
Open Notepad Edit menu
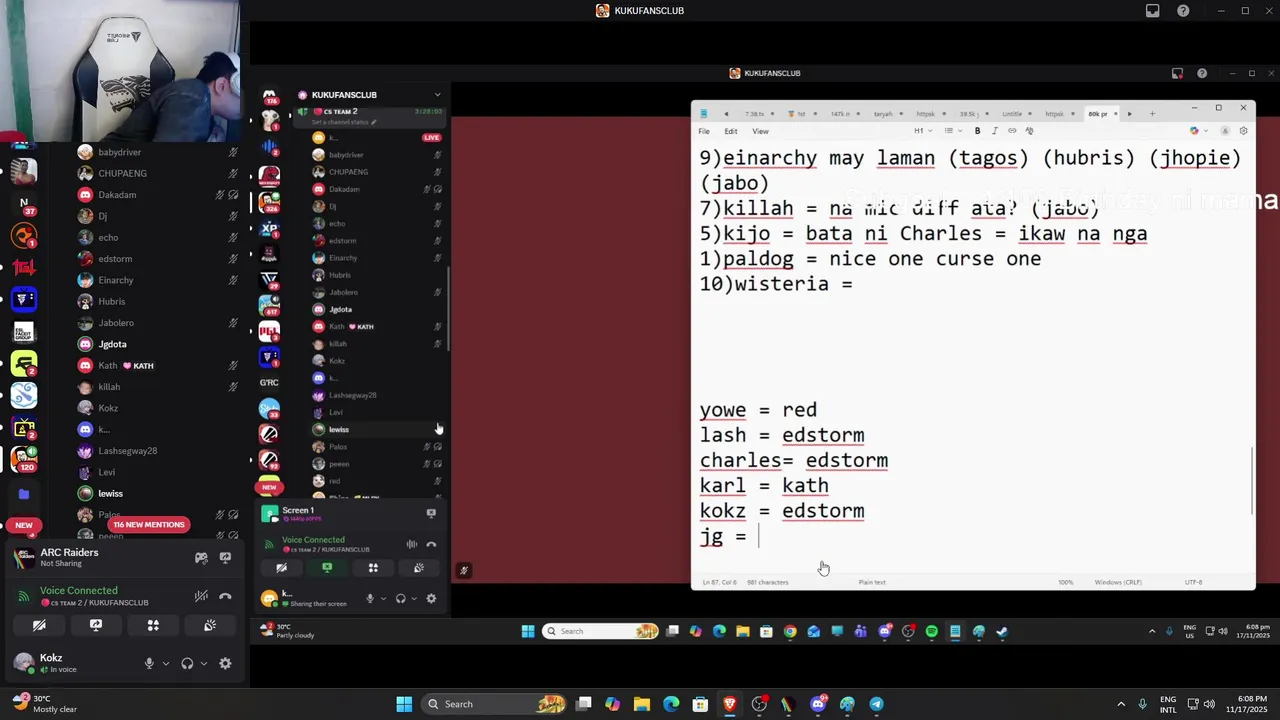[x=731, y=131]
